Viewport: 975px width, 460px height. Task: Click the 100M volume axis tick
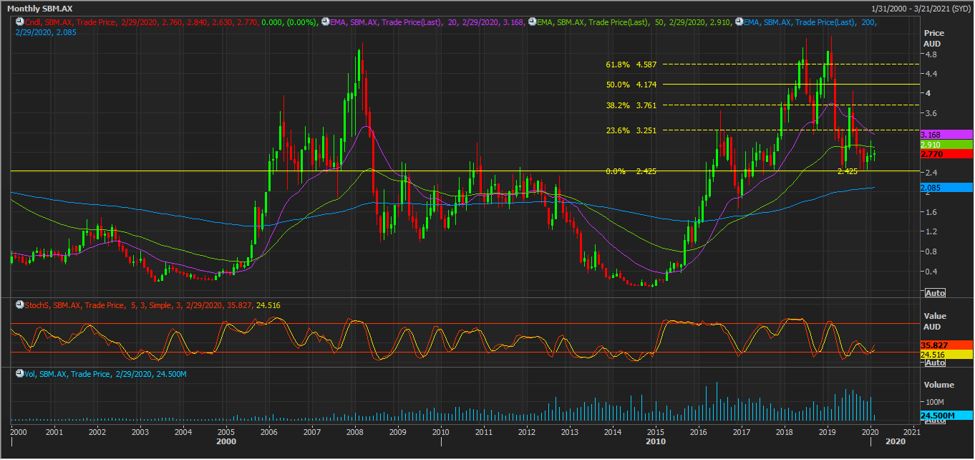click(935, 402)
